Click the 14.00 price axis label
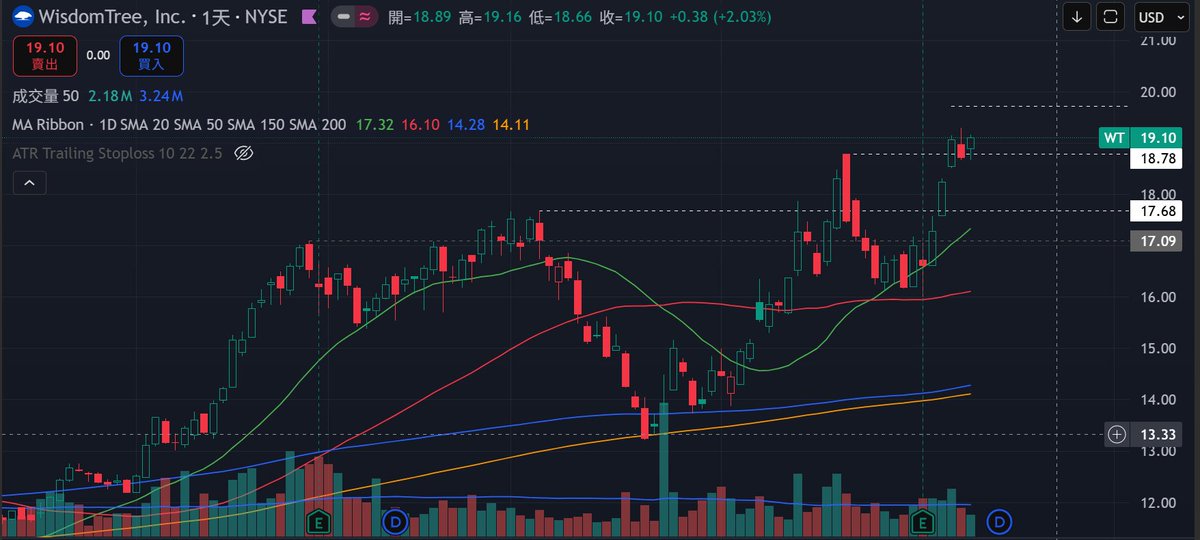This screenshot has height=540, width=1200. click(1157, 399)
